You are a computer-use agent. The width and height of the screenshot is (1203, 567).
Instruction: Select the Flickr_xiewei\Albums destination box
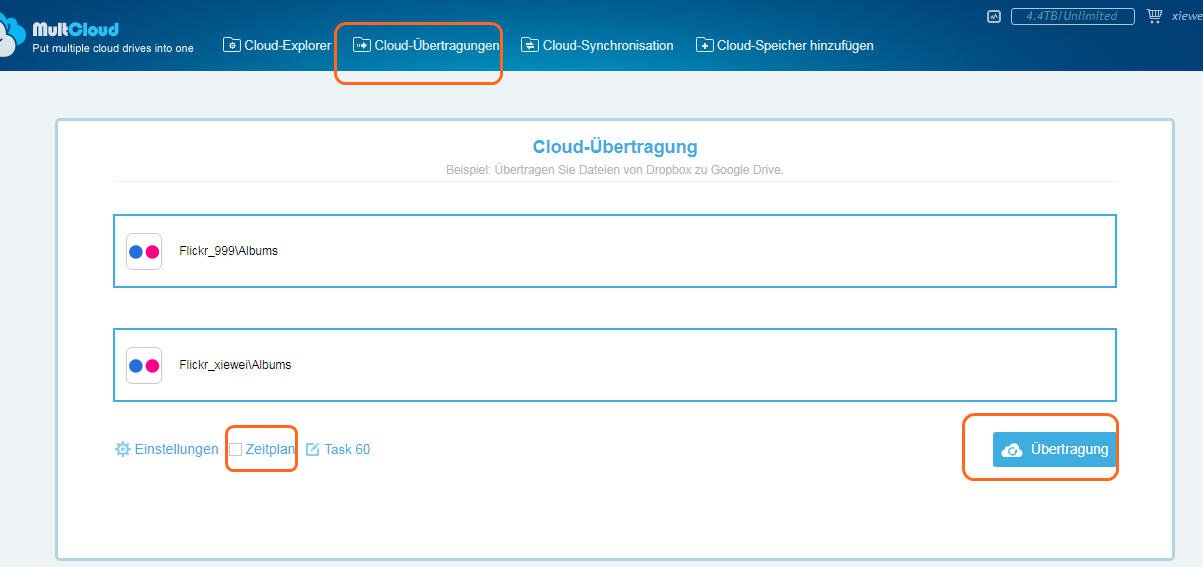point(615,365)
